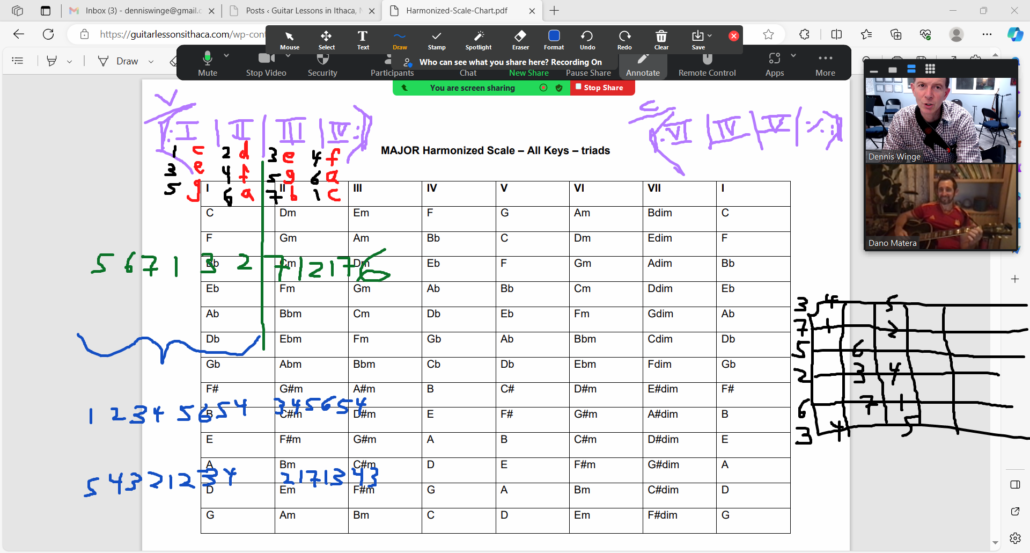The image size is (1030, 553).
Task: Pick the Stamp annotation tool
Action: [x=436, y=39]
